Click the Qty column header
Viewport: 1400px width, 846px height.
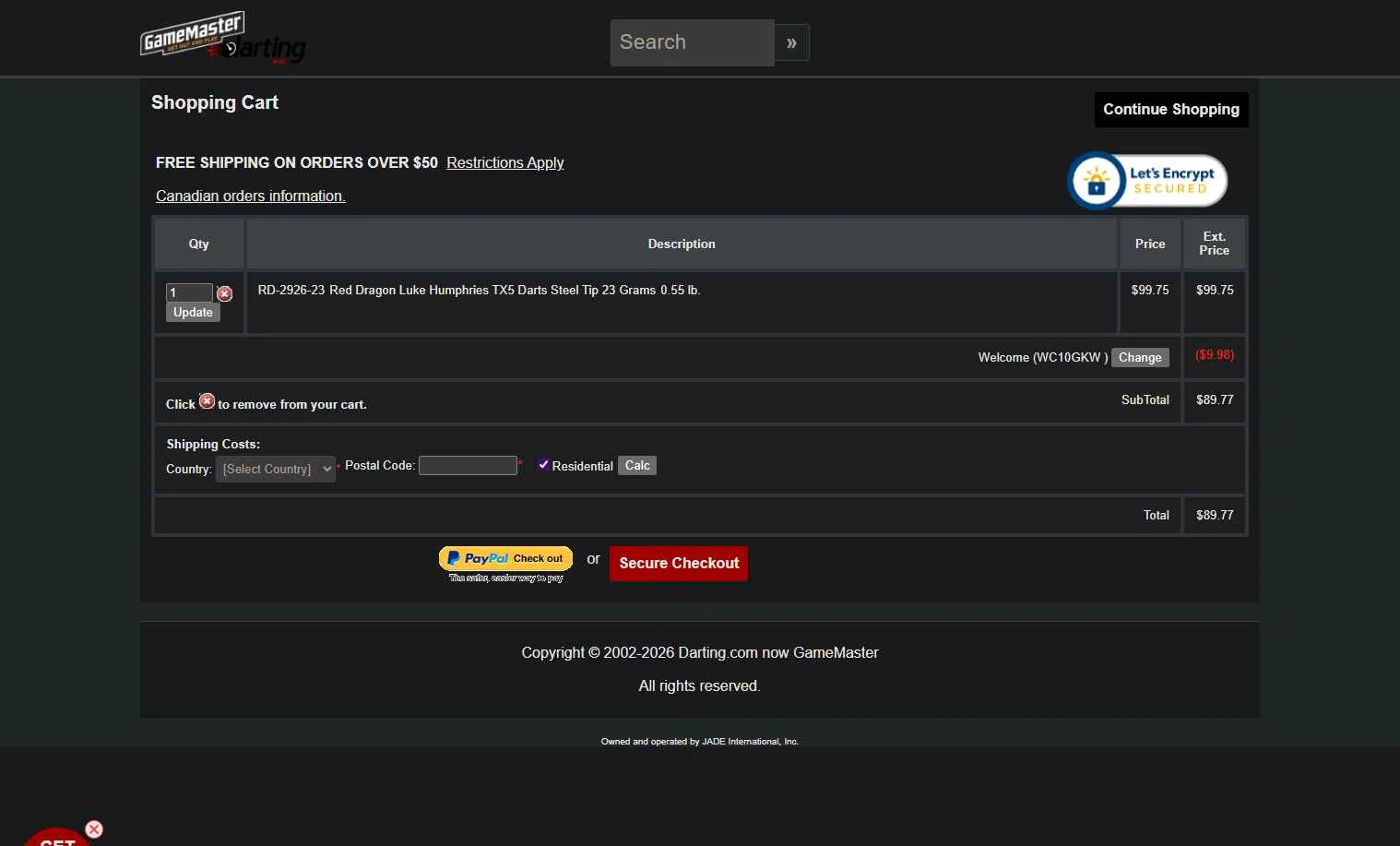[199, 244]
